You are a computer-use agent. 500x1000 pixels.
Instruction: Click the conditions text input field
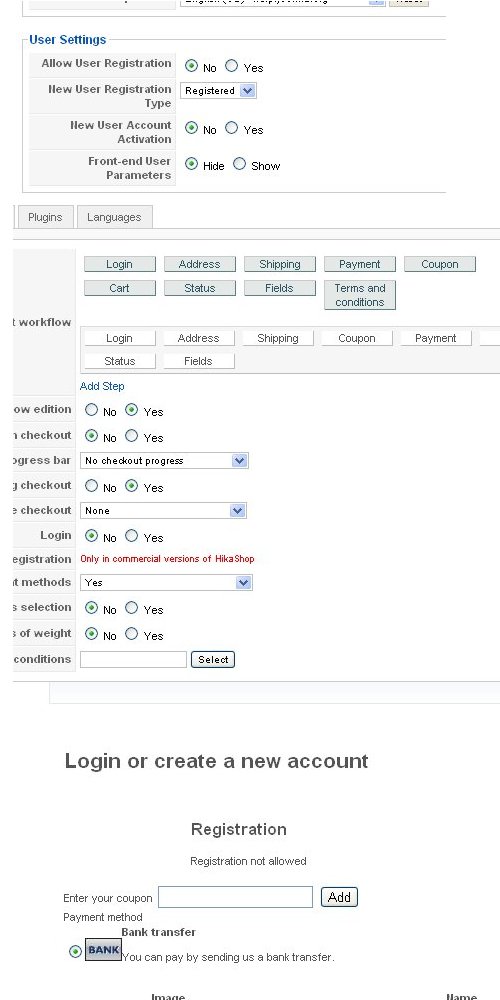click(x=133, y=659)
